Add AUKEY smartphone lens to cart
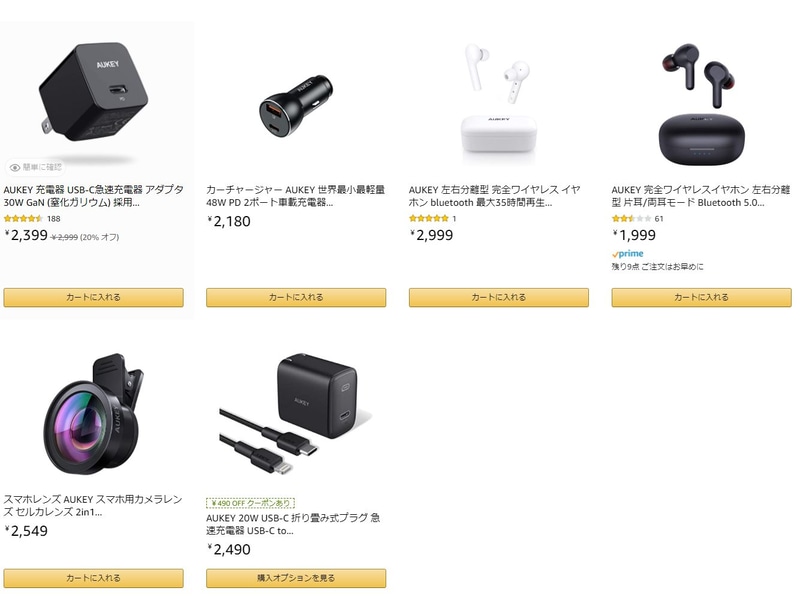Screen dimensions: 800x597 [93, 578]
